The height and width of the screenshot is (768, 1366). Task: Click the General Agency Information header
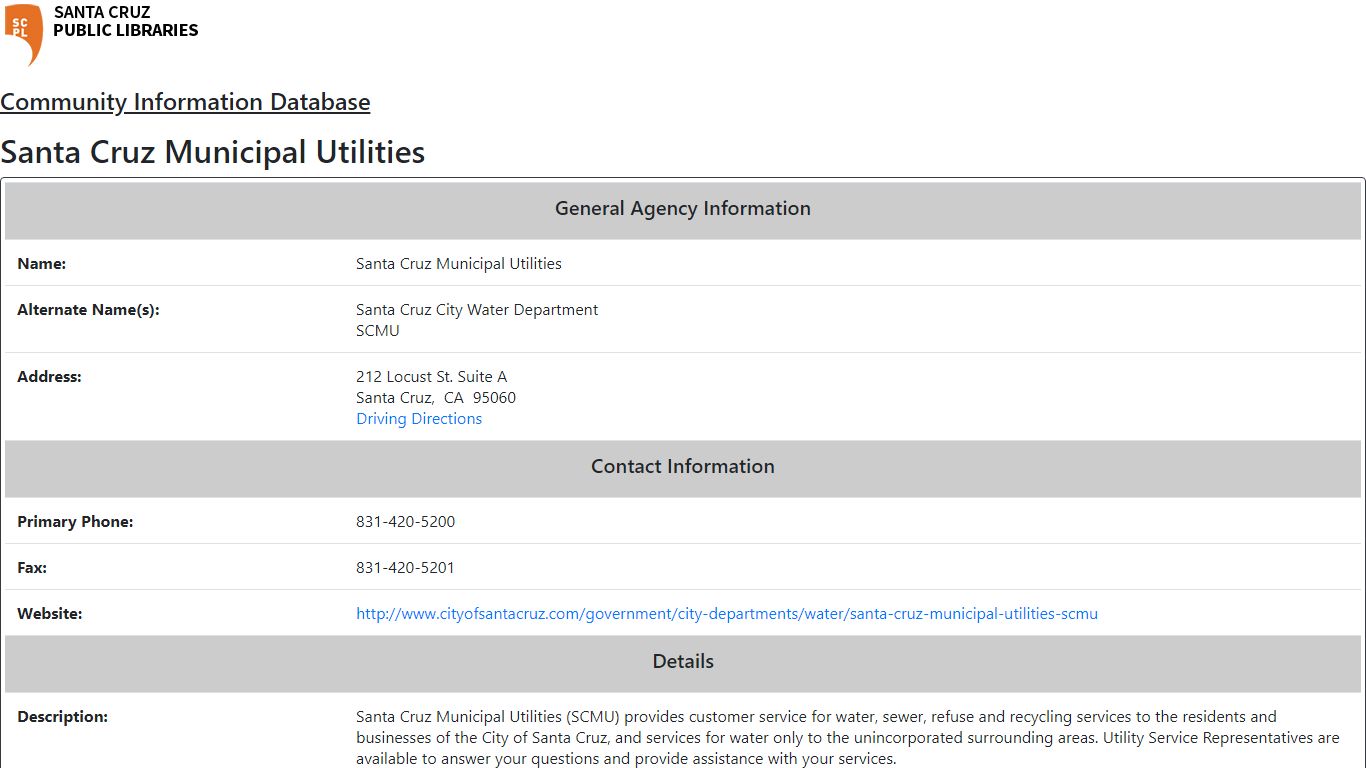point(683,209)
